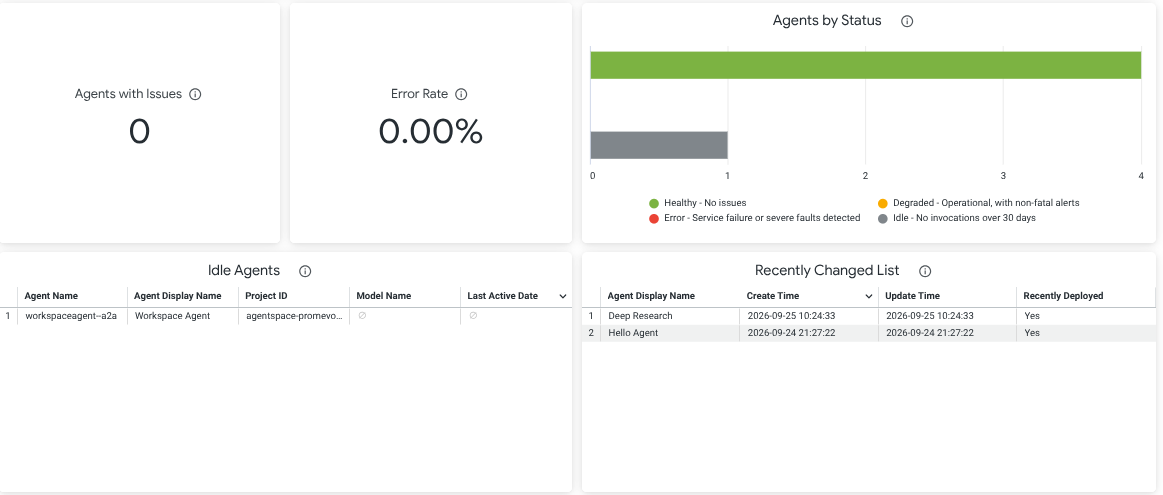1163x495 pixels.
Task: Toggle the orange Degraded legend entry
Action: pyautogui.click(x=978, y=203)
